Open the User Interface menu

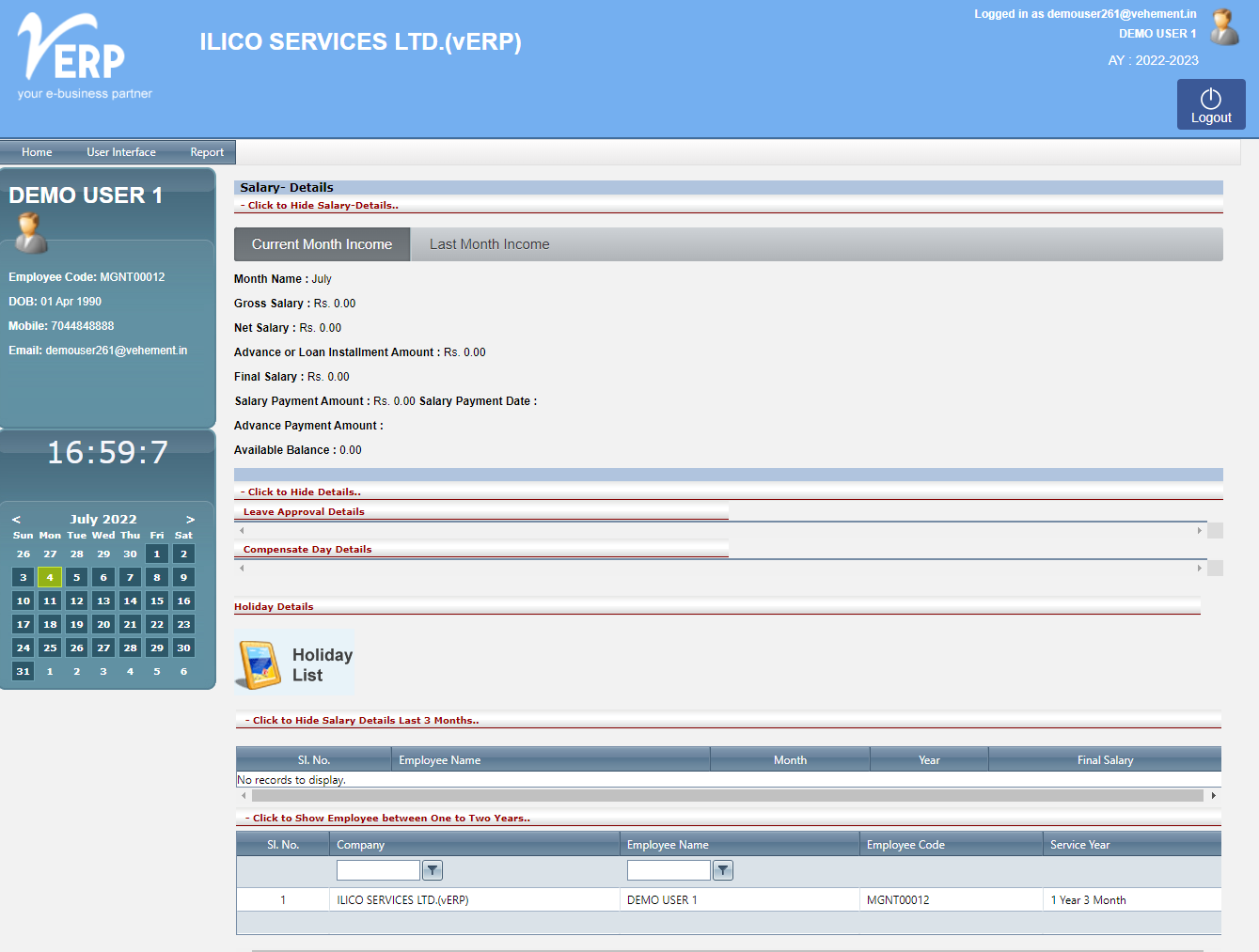[x=121, y=152]
